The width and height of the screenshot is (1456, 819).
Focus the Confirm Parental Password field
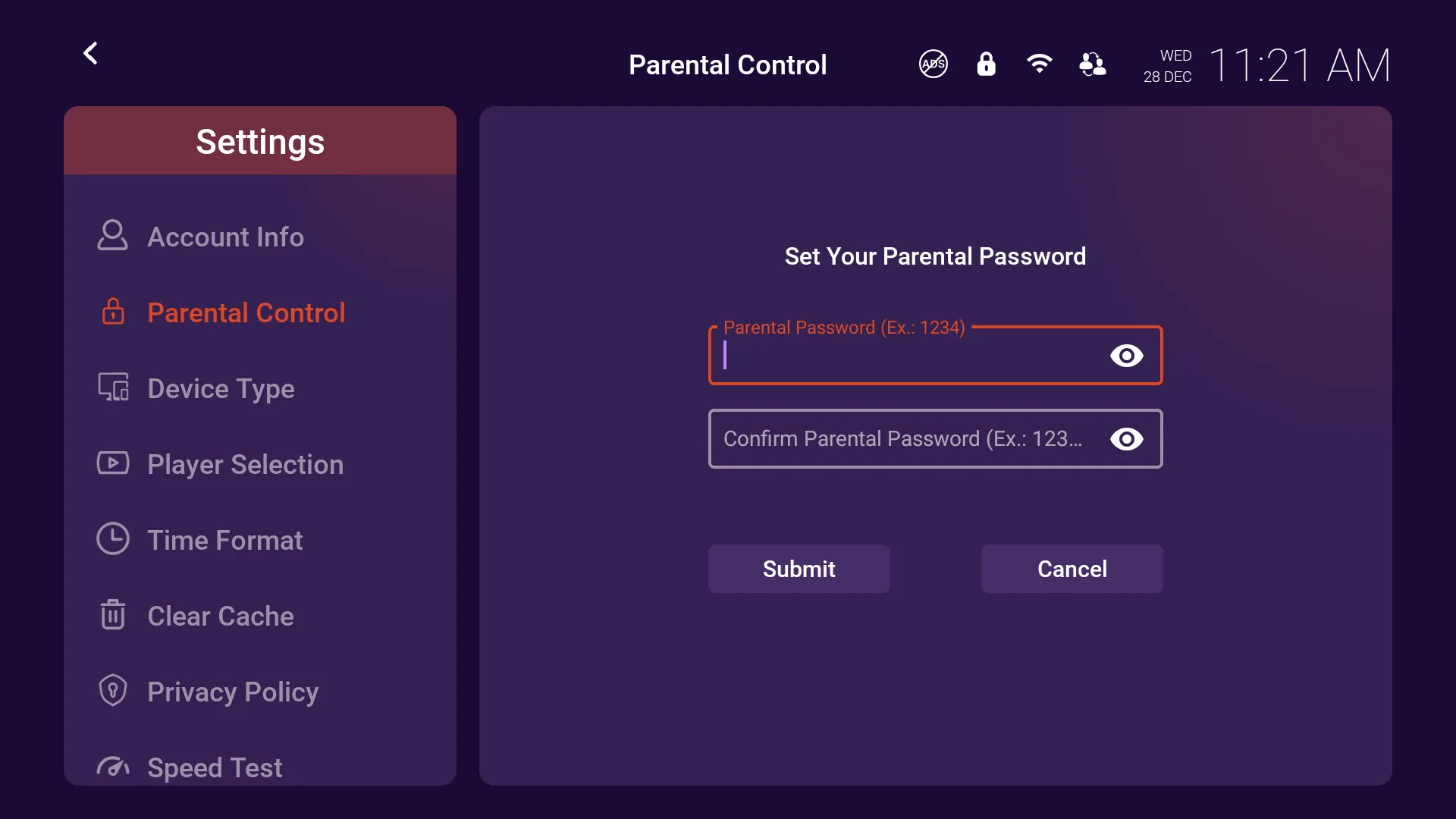(x=935, y=439)
